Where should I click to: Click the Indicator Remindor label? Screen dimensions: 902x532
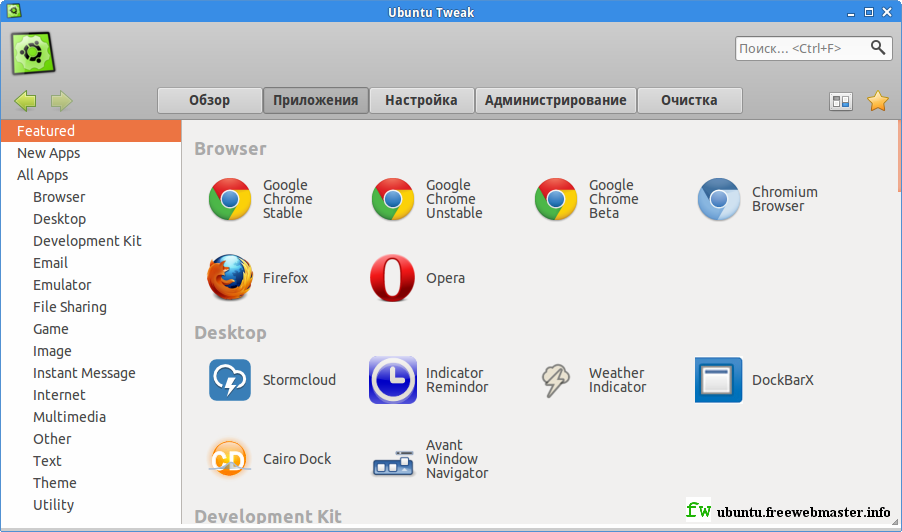tap(457, 380)
